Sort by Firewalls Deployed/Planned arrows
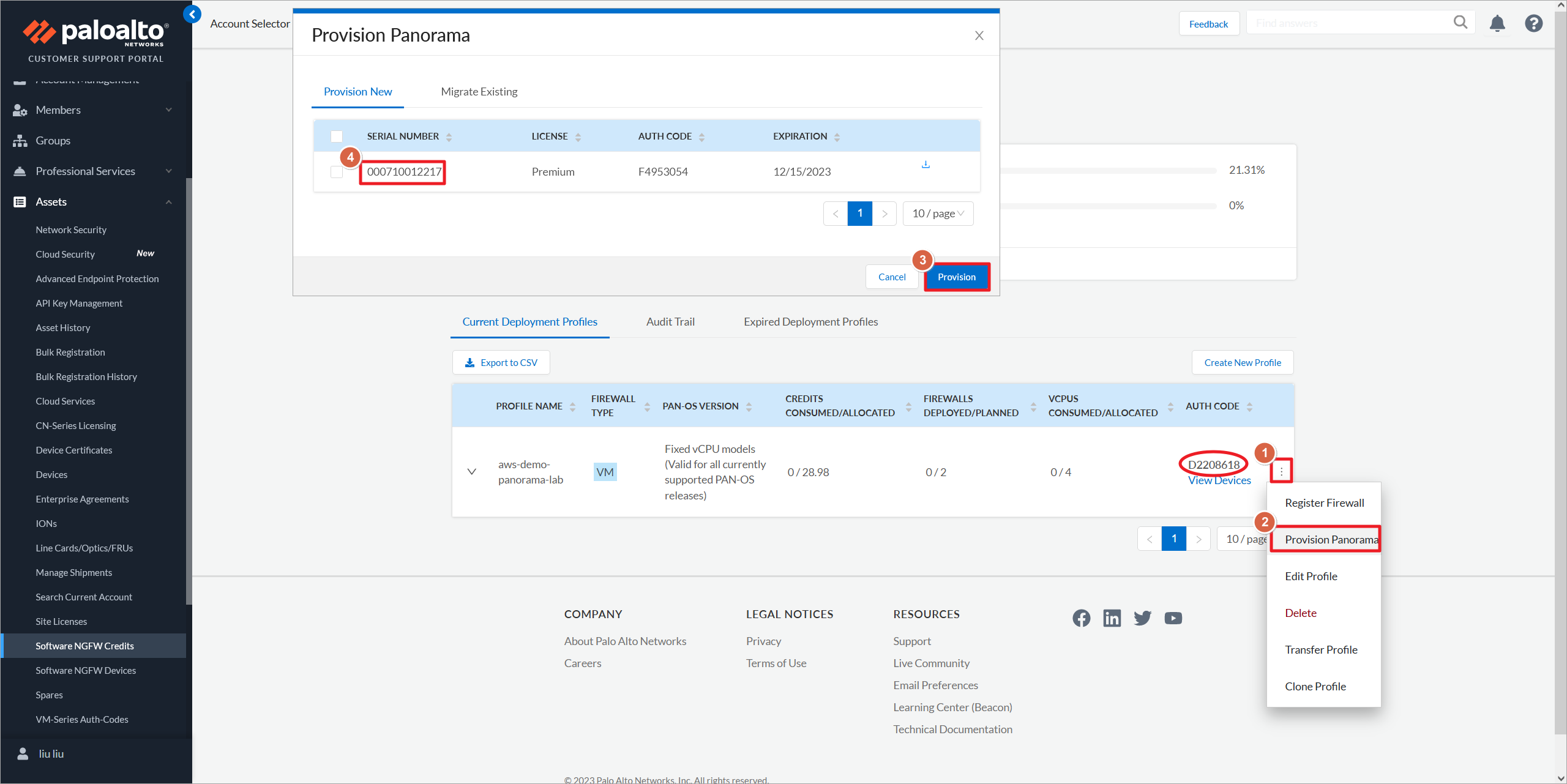Viewport: 1567px width, 784px height. click(x=1033, y=406)
